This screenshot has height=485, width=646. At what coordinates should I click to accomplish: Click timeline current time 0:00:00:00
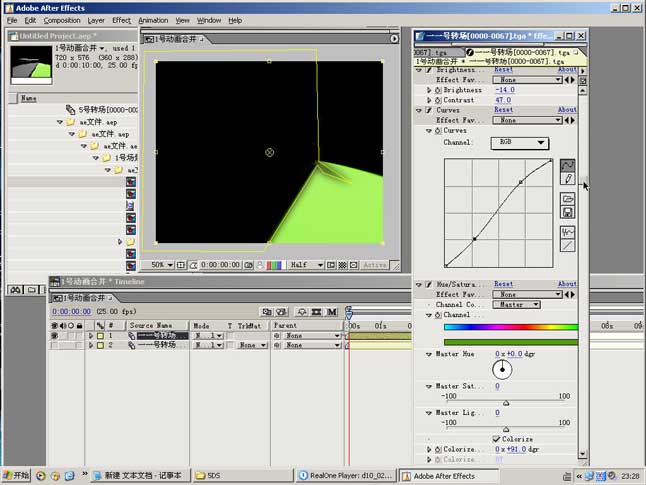pos(72,312)
